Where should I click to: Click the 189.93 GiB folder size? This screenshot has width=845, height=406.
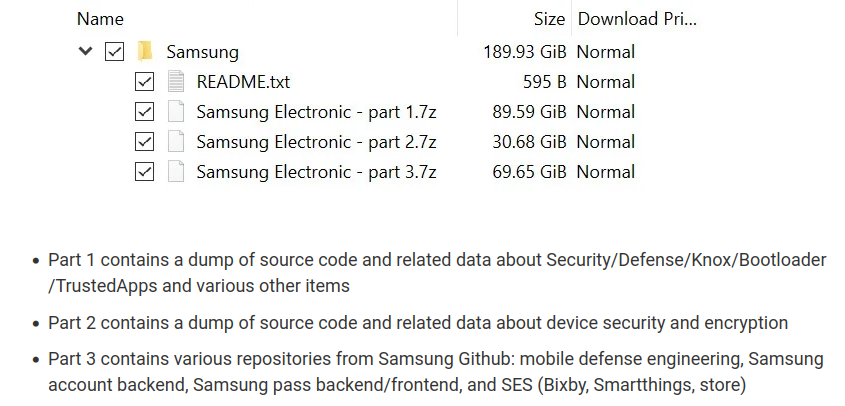point(525,51)
